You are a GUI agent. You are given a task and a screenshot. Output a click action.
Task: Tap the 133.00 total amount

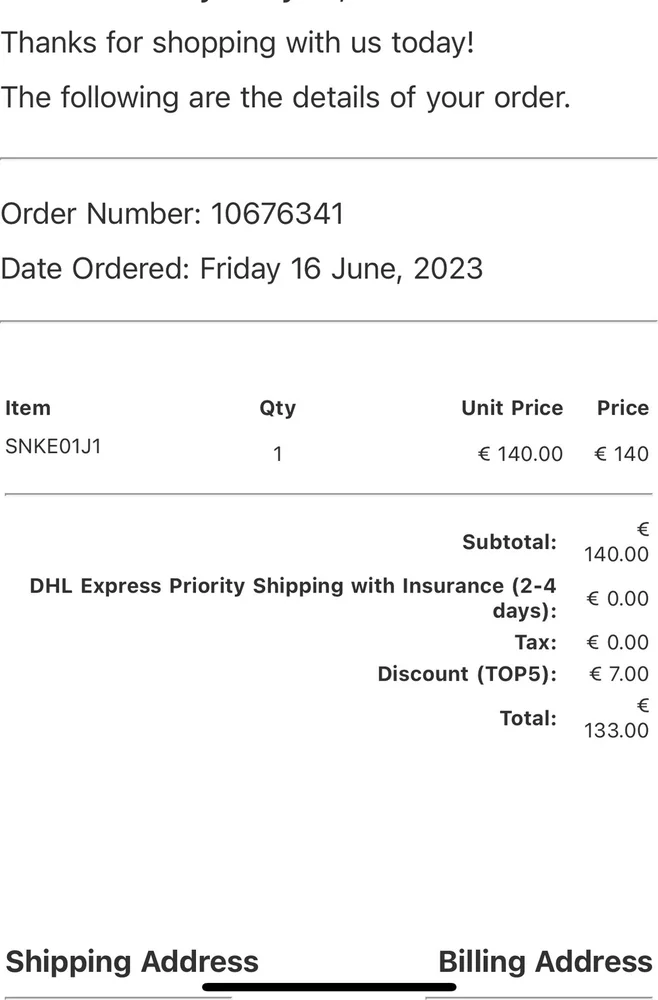point(616,730)
